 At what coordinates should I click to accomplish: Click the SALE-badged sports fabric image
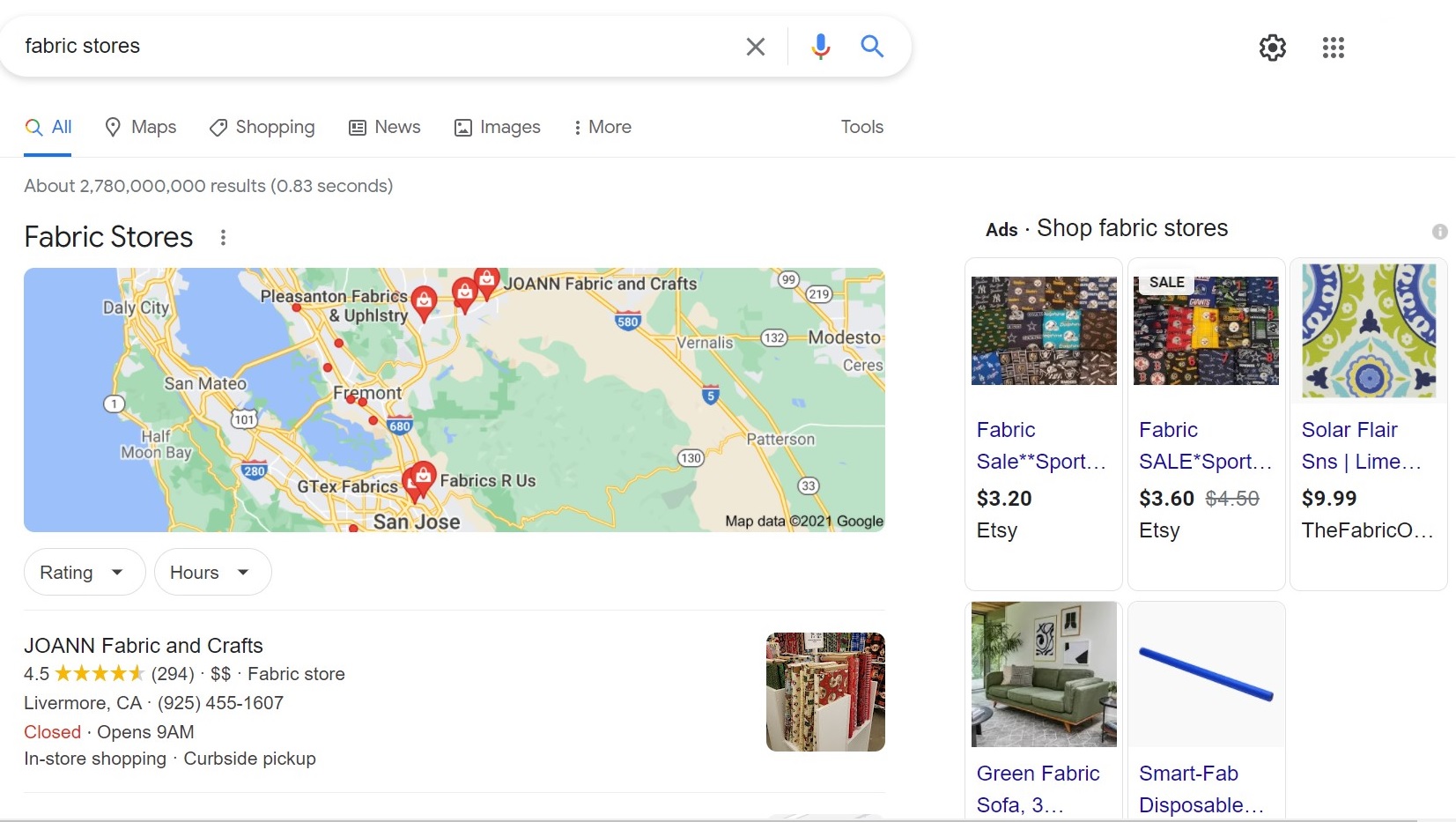pyautogui.click(x=1206, y=330)
